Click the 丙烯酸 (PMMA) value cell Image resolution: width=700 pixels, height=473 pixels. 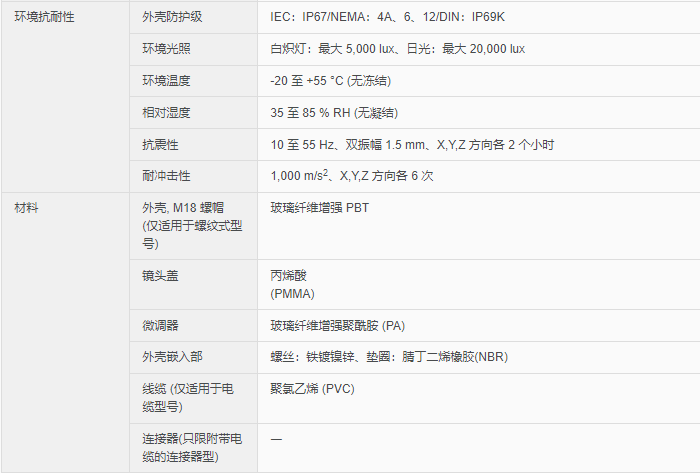click(x=292, y=284)
